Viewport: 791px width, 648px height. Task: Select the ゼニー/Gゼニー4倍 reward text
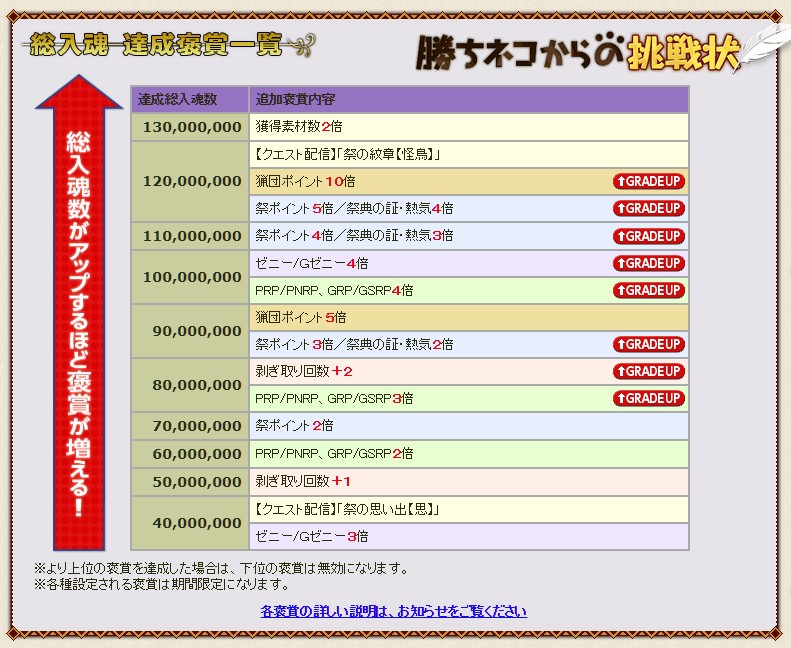(x=312, y=263)
